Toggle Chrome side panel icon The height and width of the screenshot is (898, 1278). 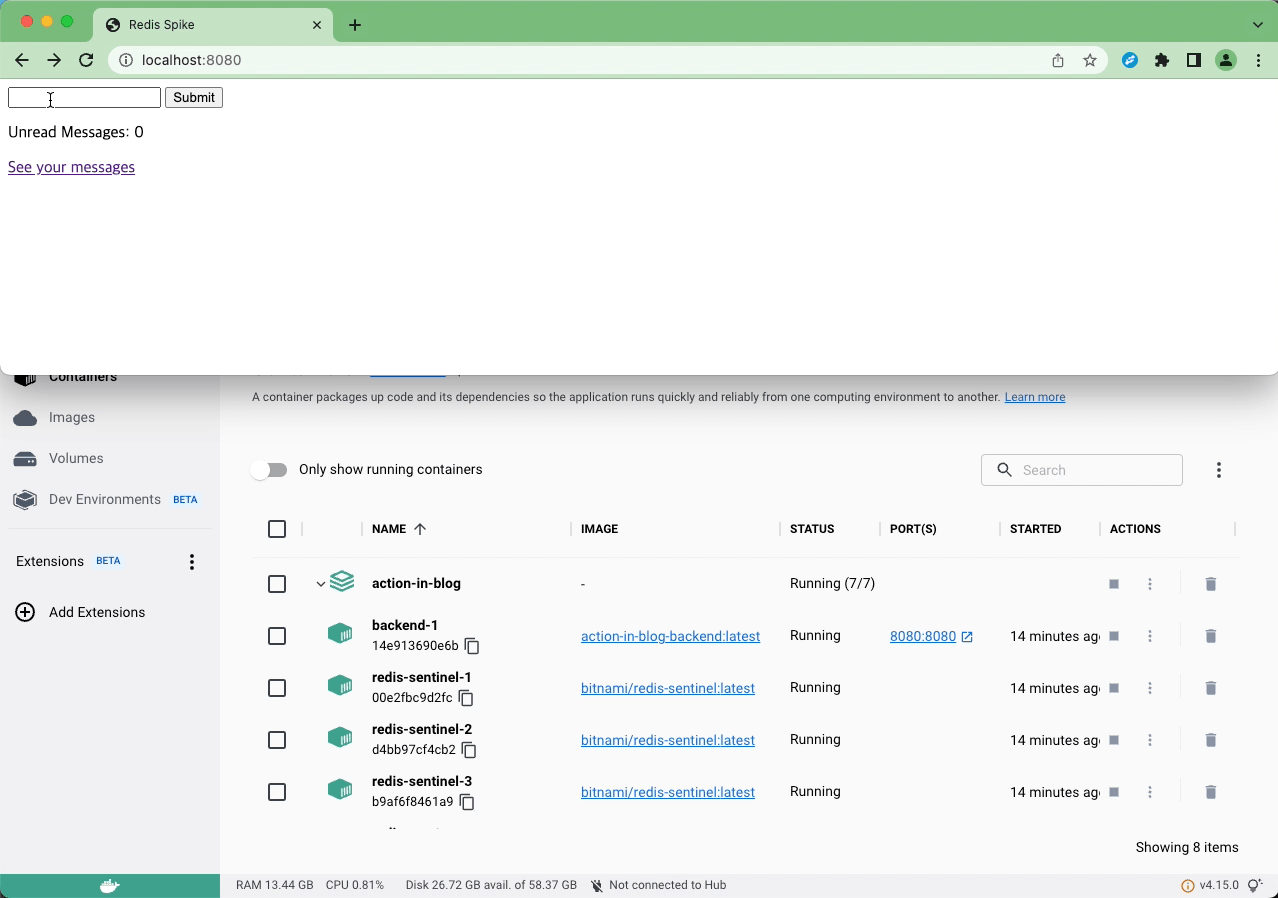click(x=1193, y=60)
